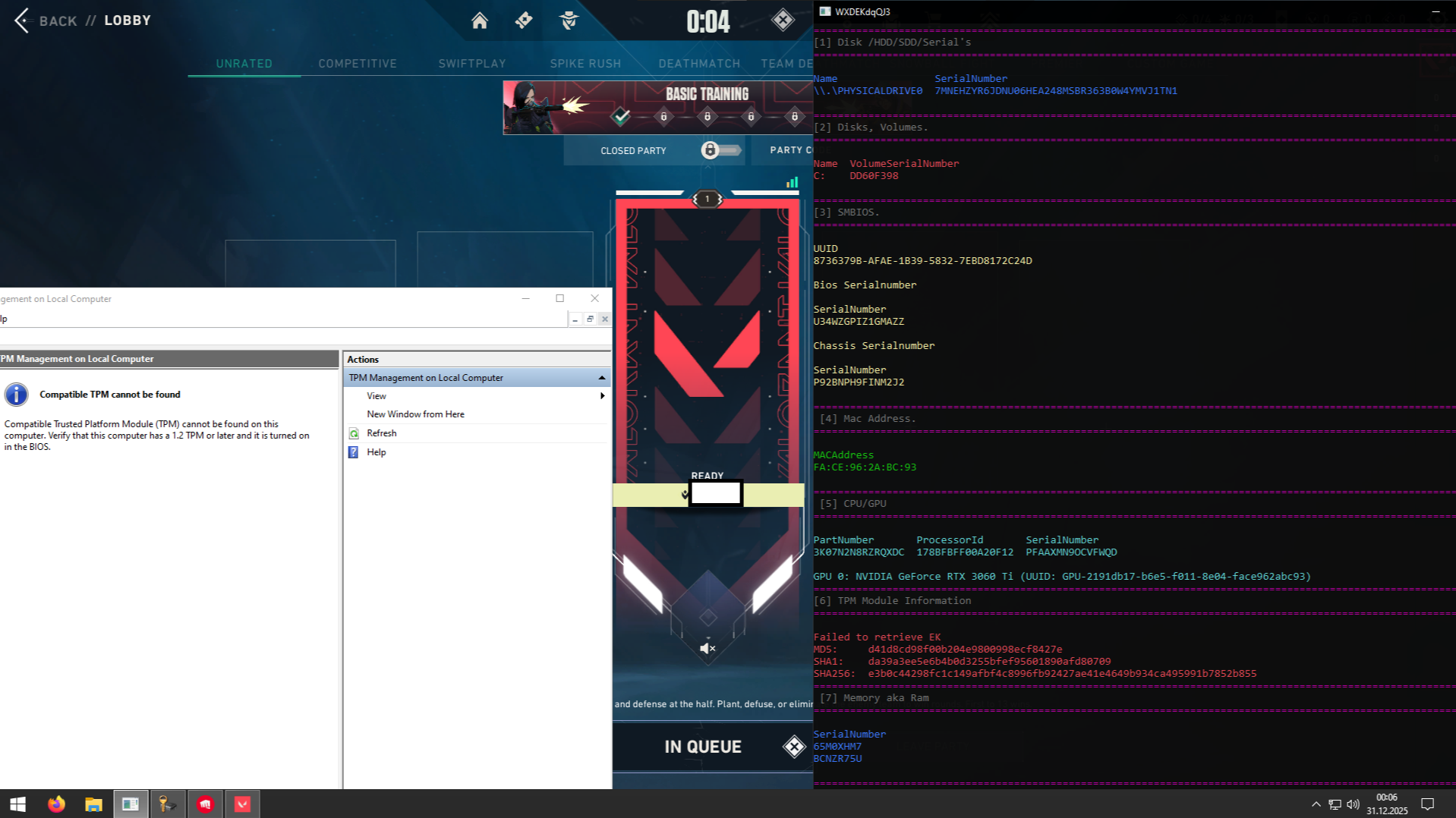The image size is (1456, 818).
Task: Show hidden tray icons chevron
Action: (1316, 804)
